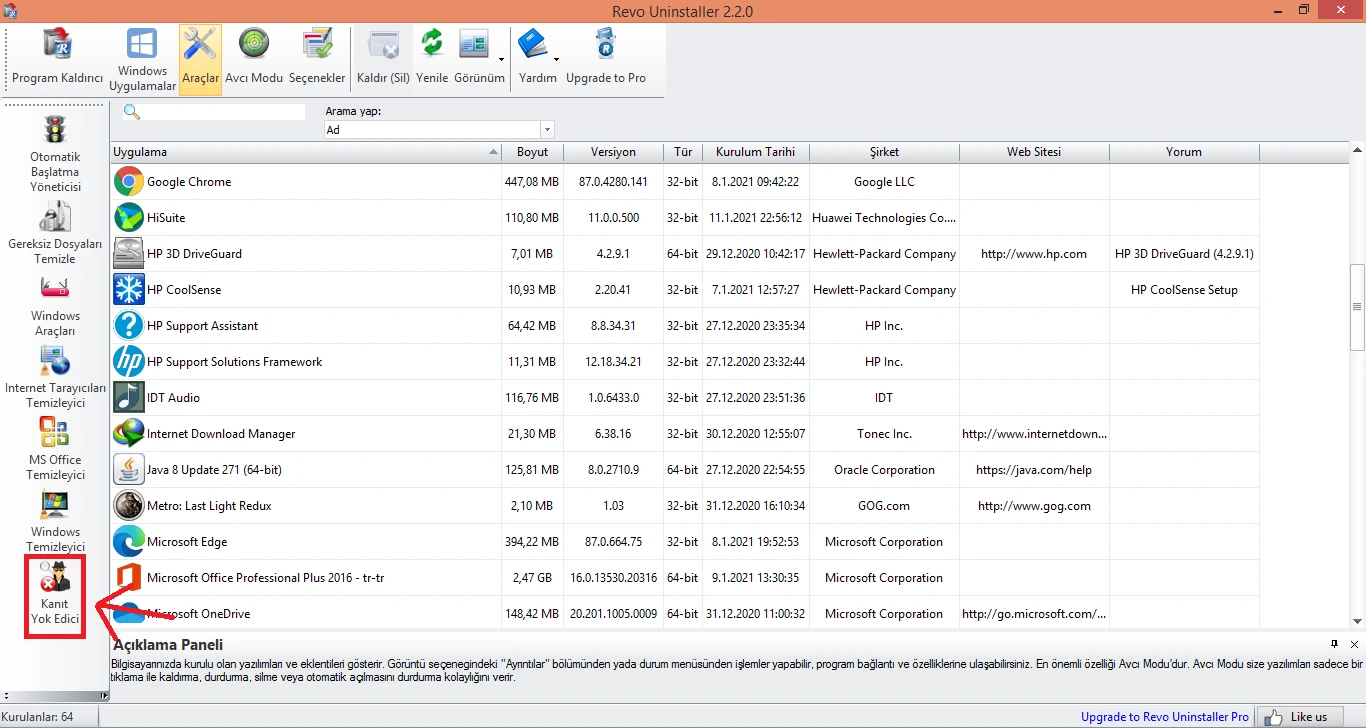Click the http://www.hp.com website cell

[1034, 254]
